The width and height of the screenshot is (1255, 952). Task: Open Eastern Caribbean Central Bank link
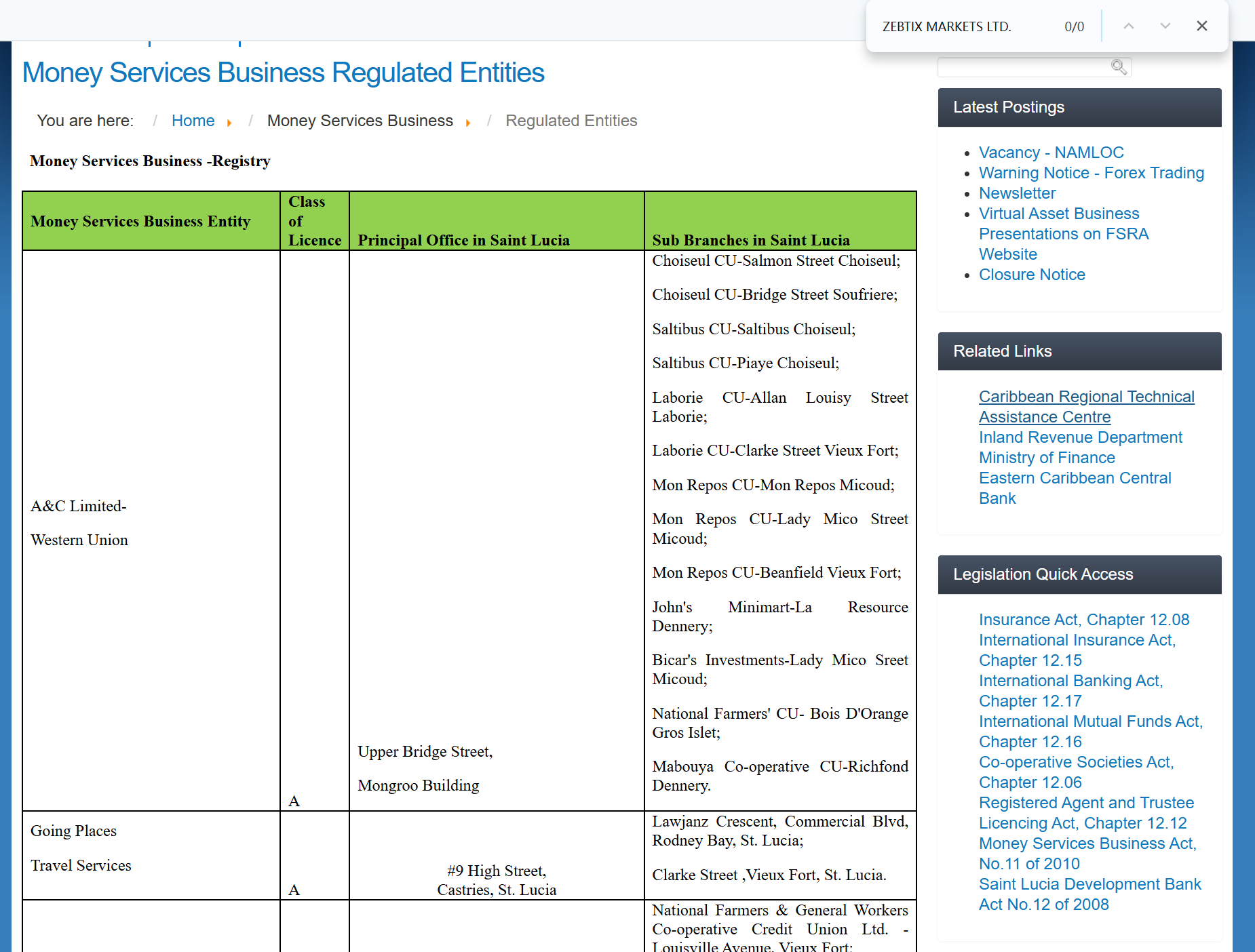pyautogui.click(x=1075, y=488)
